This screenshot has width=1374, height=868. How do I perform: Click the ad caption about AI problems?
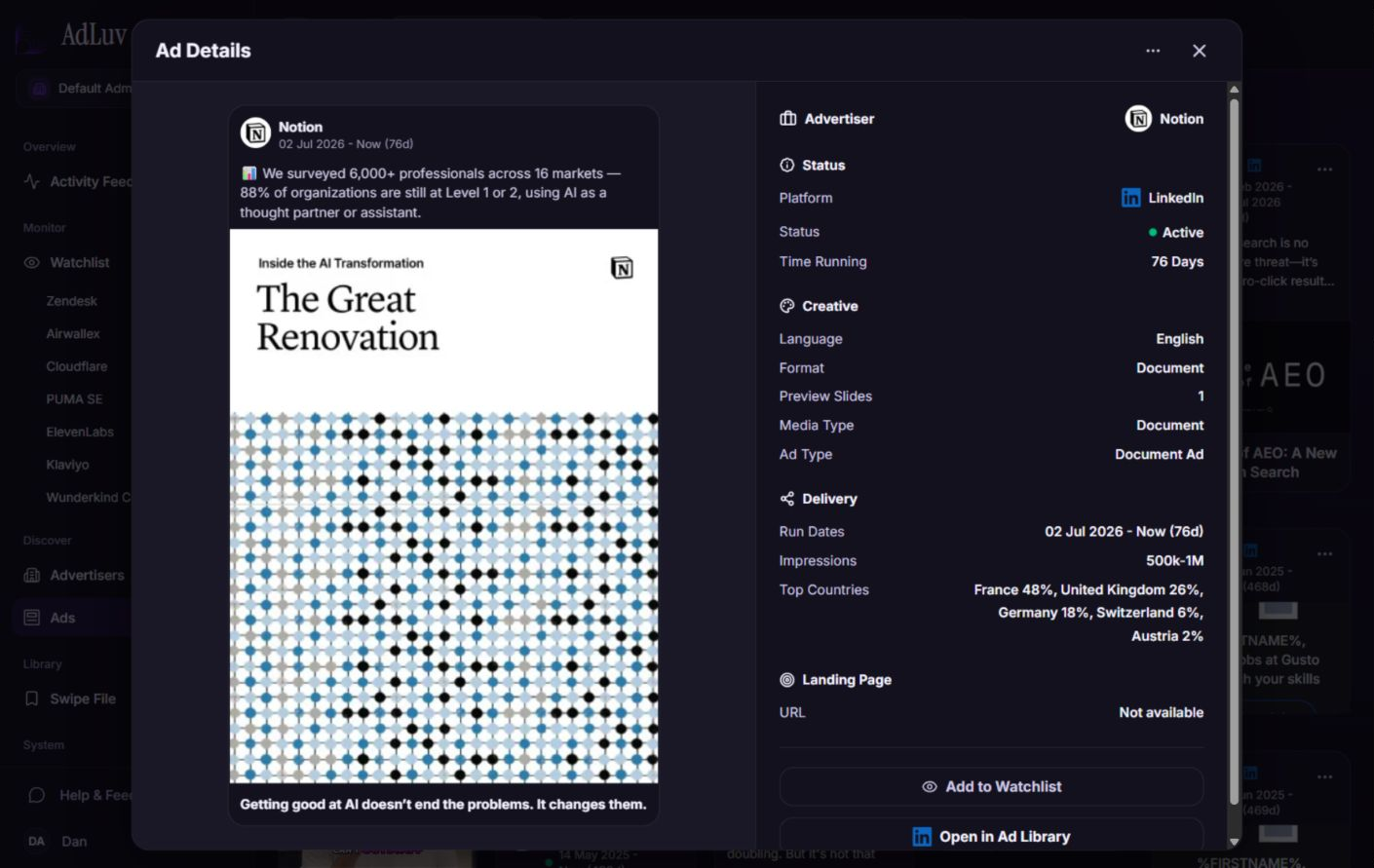pos(443,805)
